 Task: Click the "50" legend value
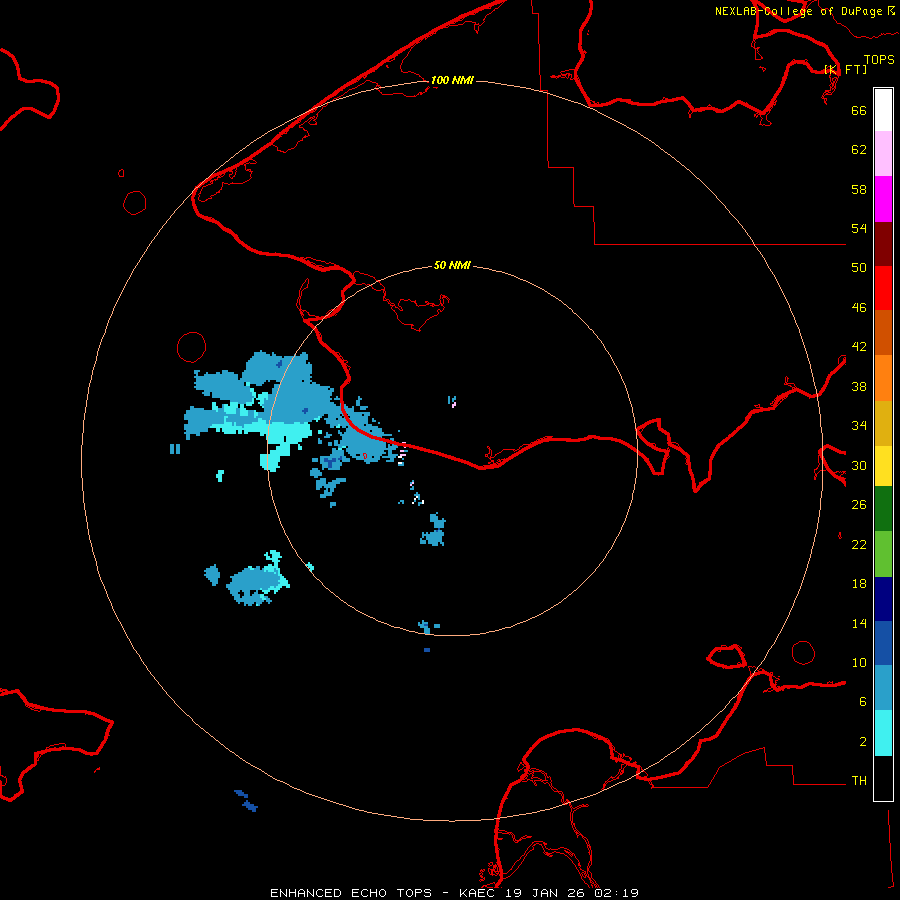[x=859, y=268]
